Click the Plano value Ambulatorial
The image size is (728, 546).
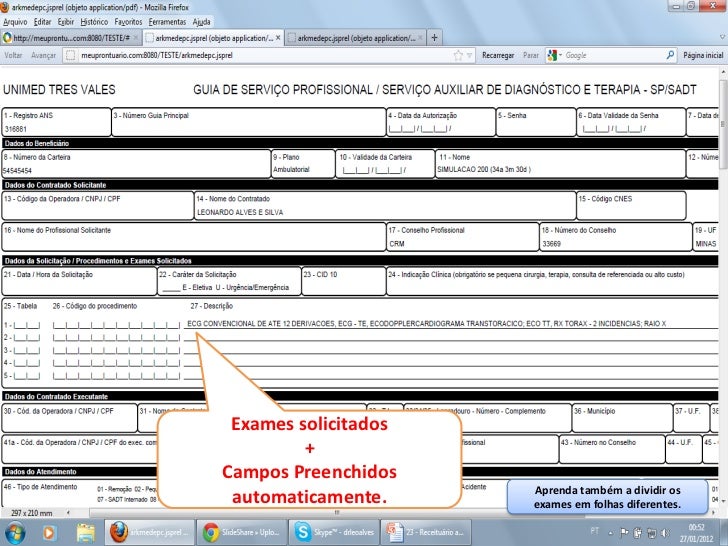291,169
